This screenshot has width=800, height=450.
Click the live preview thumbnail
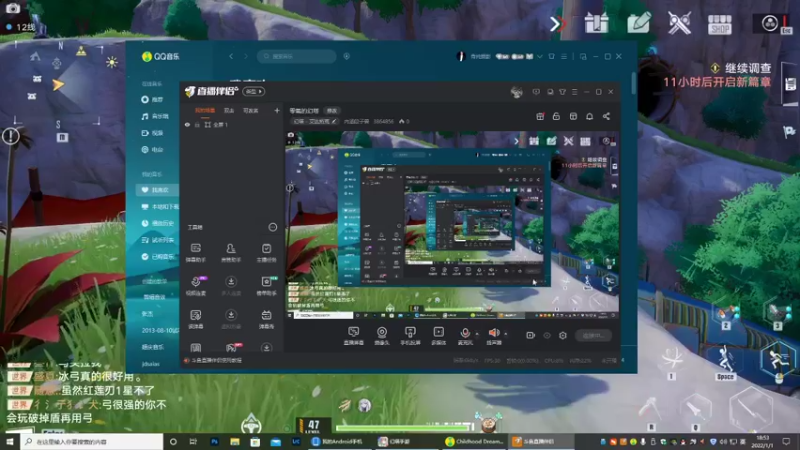click(452, 224)
